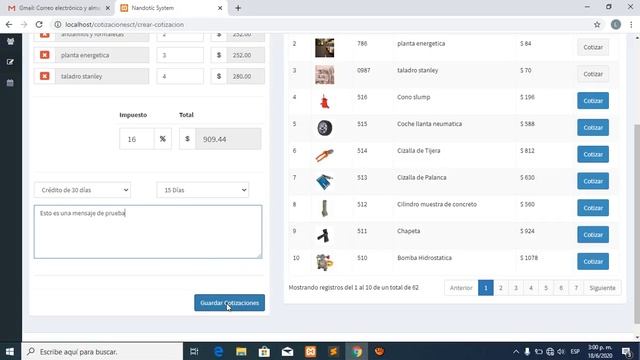Open the calendar icon in the left sidebar
Viewport: 640px width, 360px height.
tap(10, 83)
